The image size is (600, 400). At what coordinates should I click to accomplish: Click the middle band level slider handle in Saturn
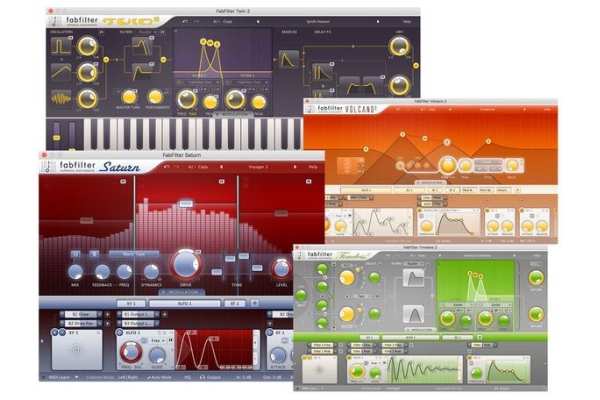186,203
